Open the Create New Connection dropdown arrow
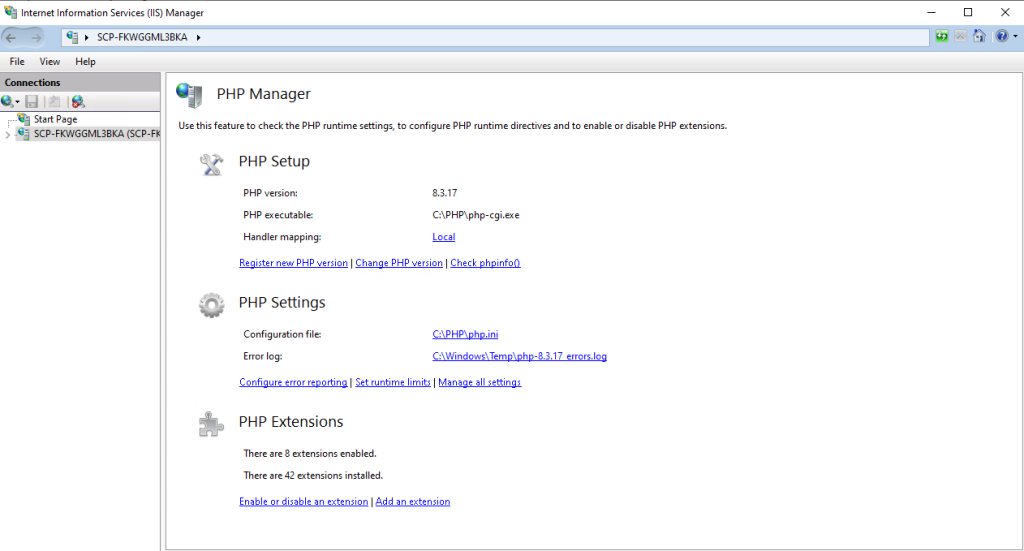 (x=17, y=102)
